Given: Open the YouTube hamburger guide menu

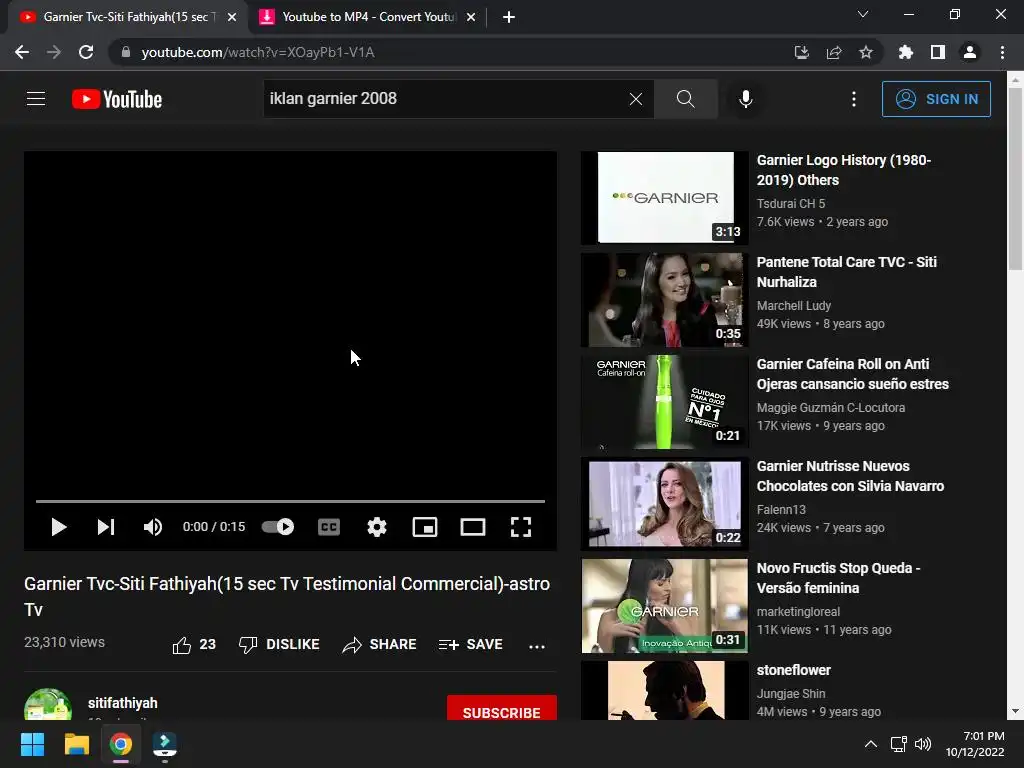Looking at the screenshot, I should (36, 99).
